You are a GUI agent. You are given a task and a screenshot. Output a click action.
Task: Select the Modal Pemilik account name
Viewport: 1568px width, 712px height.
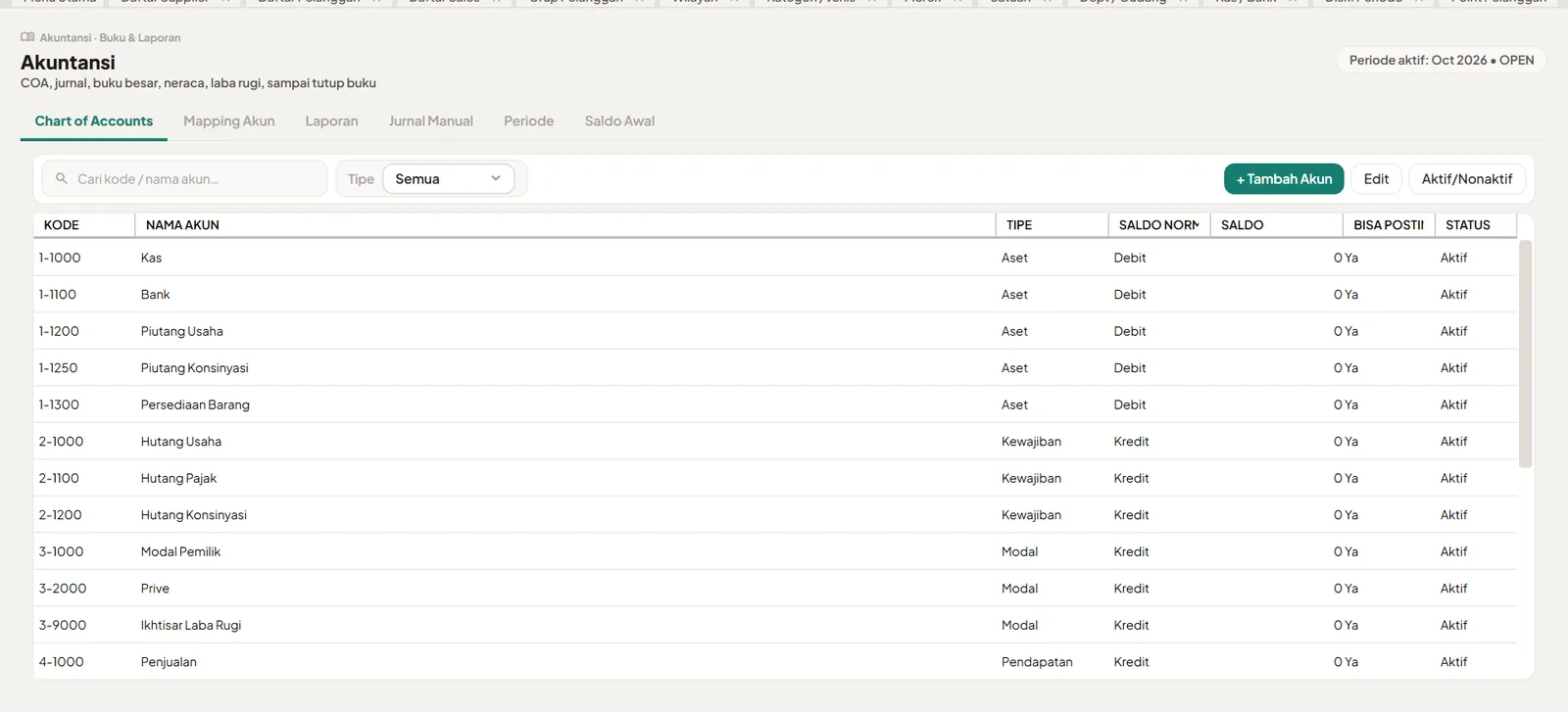point(180,552)
